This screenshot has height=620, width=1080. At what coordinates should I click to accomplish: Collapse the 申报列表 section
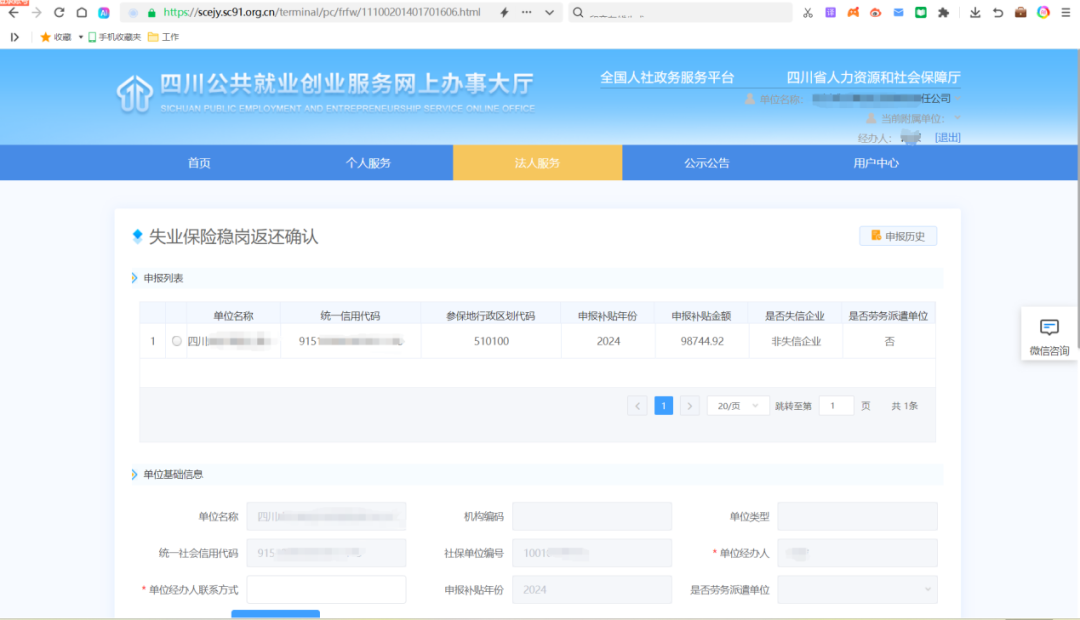tap(135, 278)
